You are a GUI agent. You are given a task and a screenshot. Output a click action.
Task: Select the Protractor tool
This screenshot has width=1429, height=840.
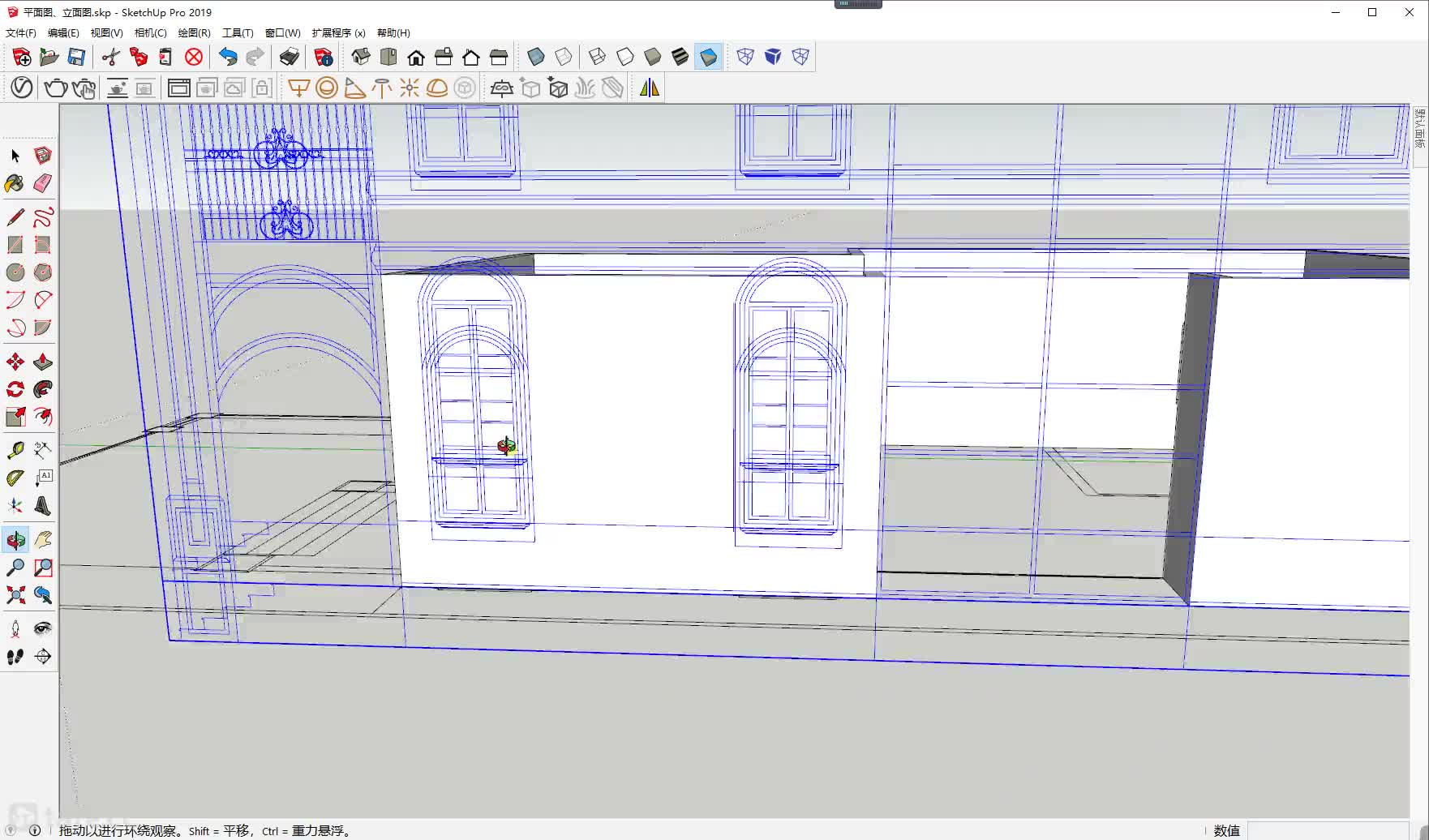[x=15, y=478]
